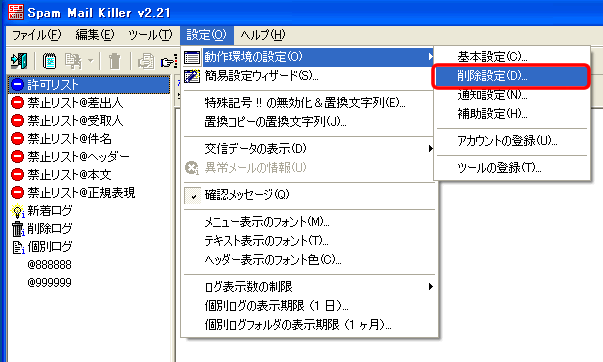Click the light bulb icon of 新着ログ

tap(18, 211)
